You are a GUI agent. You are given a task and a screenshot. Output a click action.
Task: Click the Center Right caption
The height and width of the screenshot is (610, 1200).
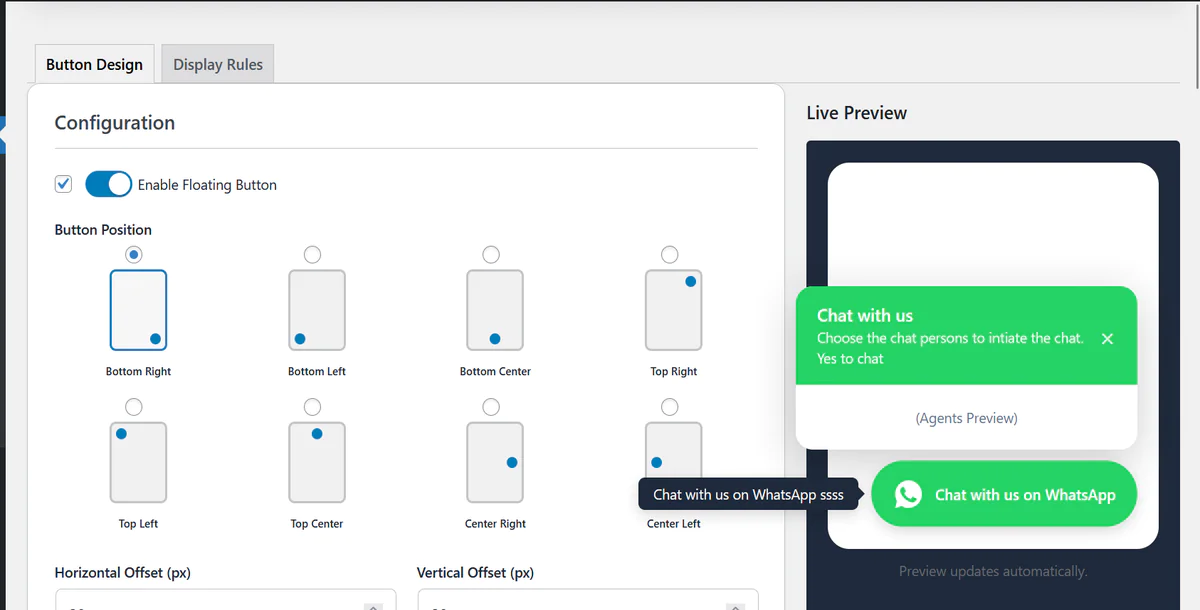tap(495, 523)
